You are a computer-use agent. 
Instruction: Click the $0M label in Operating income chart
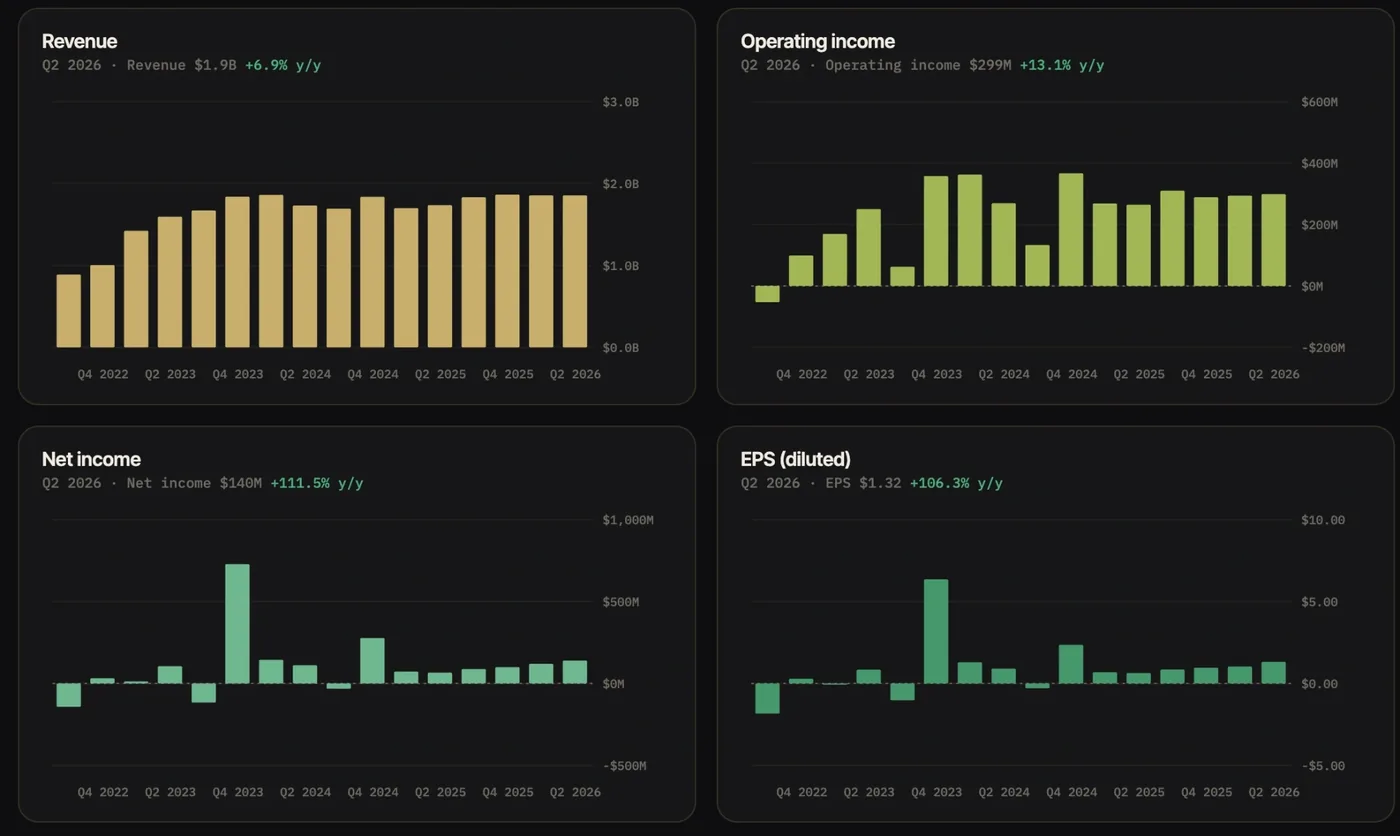1312,286
